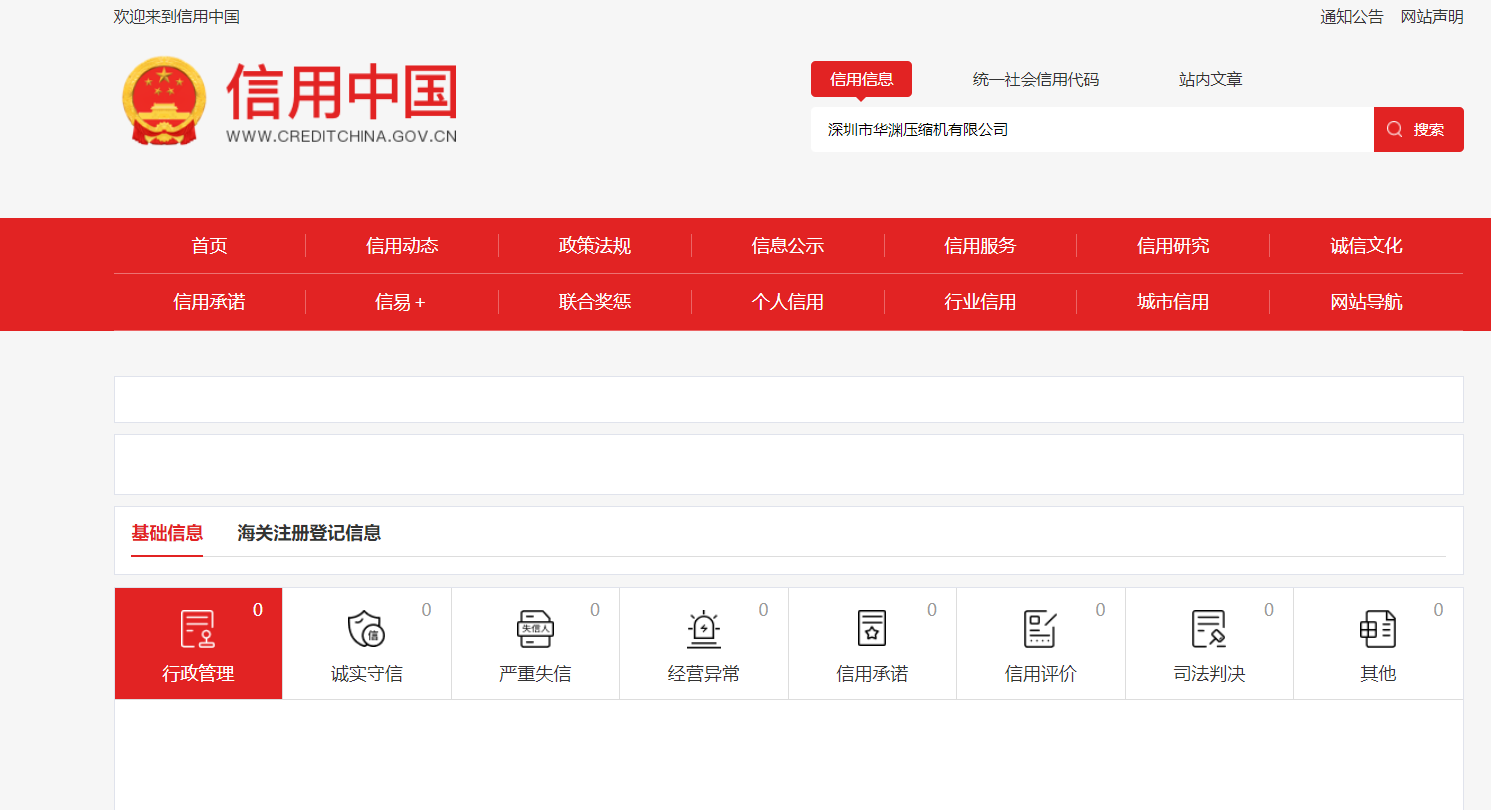This screenshot has height=810, width=1491.
Task: Open the 行政管理 document stamp icon
Action: (198, 629)
